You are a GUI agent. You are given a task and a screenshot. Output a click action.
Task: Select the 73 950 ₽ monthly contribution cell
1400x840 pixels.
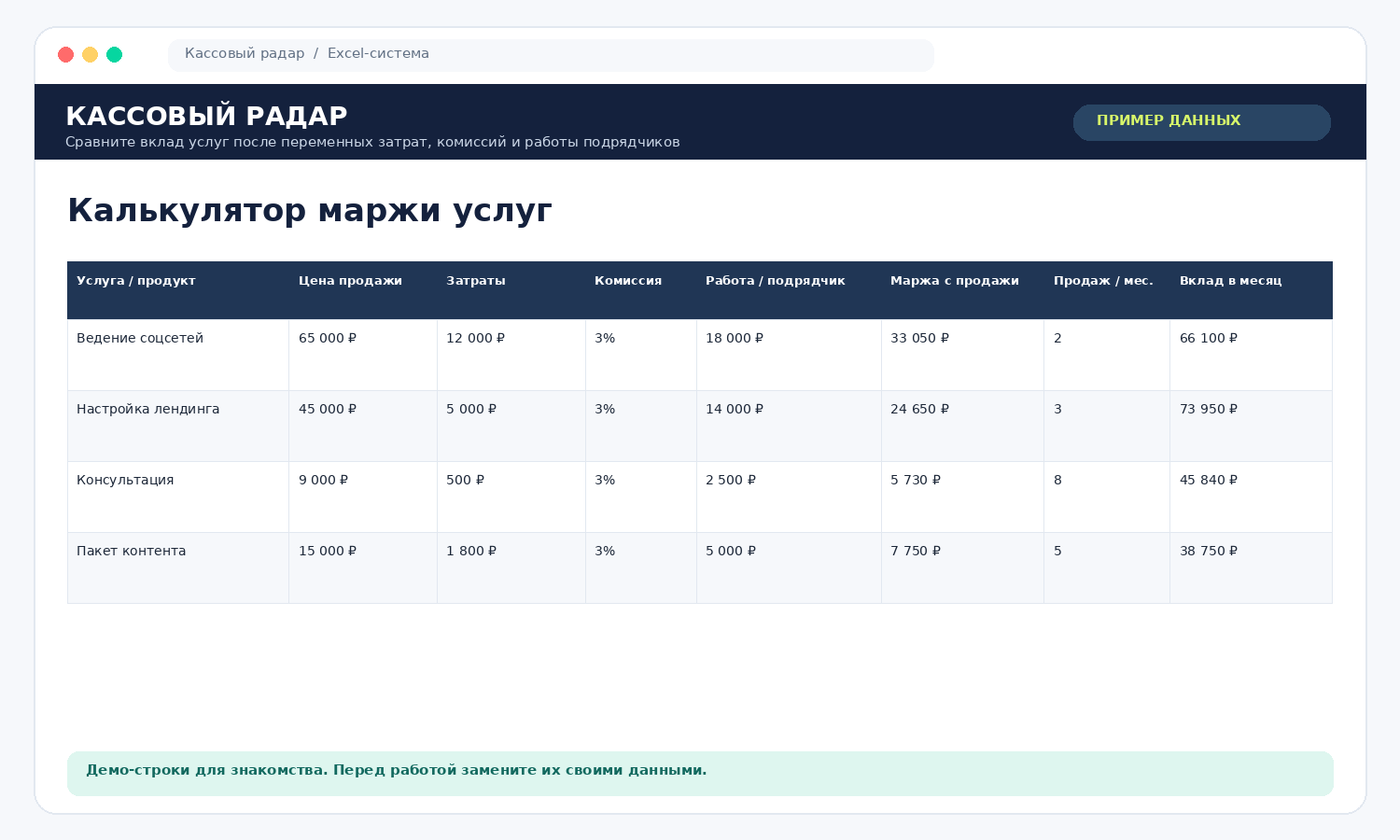coord(1252,426)
